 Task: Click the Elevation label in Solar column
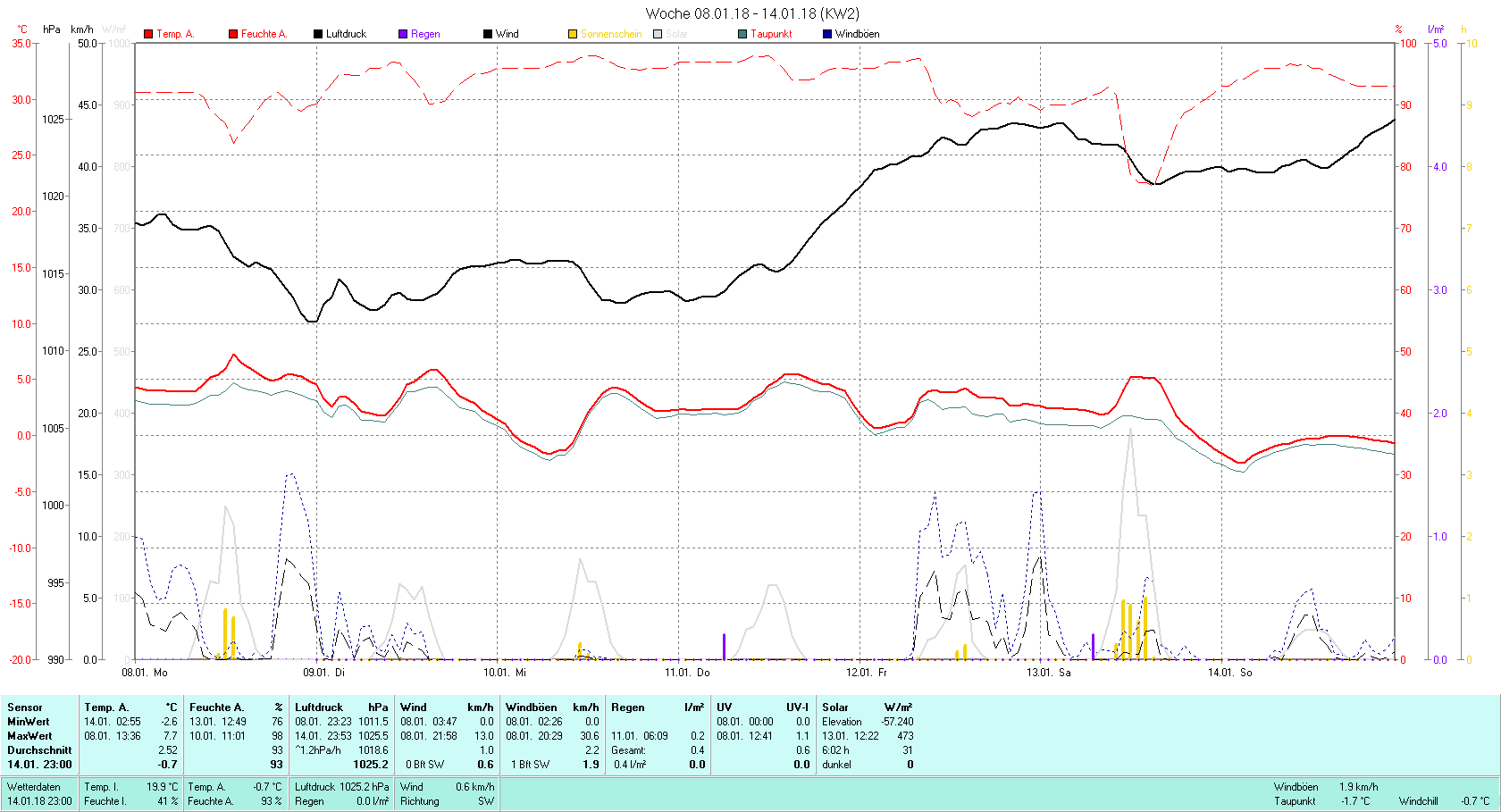tap(842, 722)
